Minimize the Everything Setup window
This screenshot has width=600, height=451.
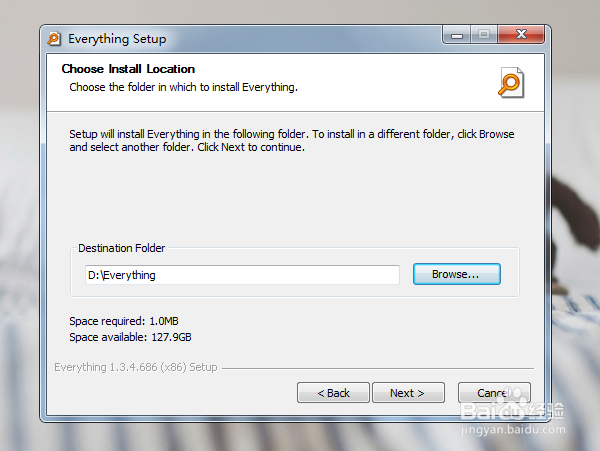pos(457,36)
